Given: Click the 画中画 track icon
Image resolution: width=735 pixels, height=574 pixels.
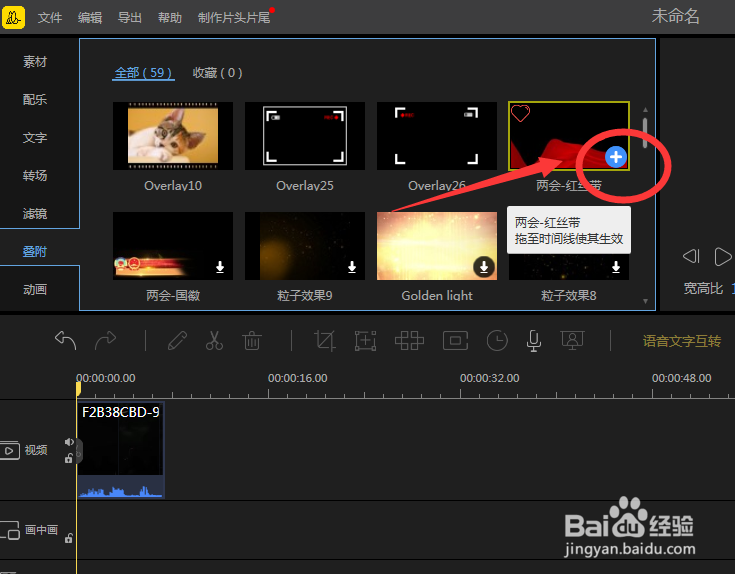Looking at the screenshot, I should click(x=9, y=530).
